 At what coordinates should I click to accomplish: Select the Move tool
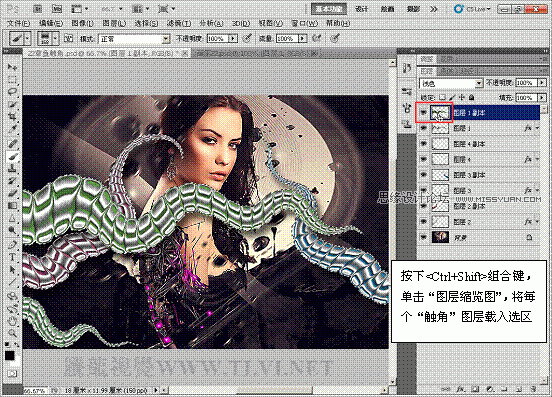(x=12, y=67)
